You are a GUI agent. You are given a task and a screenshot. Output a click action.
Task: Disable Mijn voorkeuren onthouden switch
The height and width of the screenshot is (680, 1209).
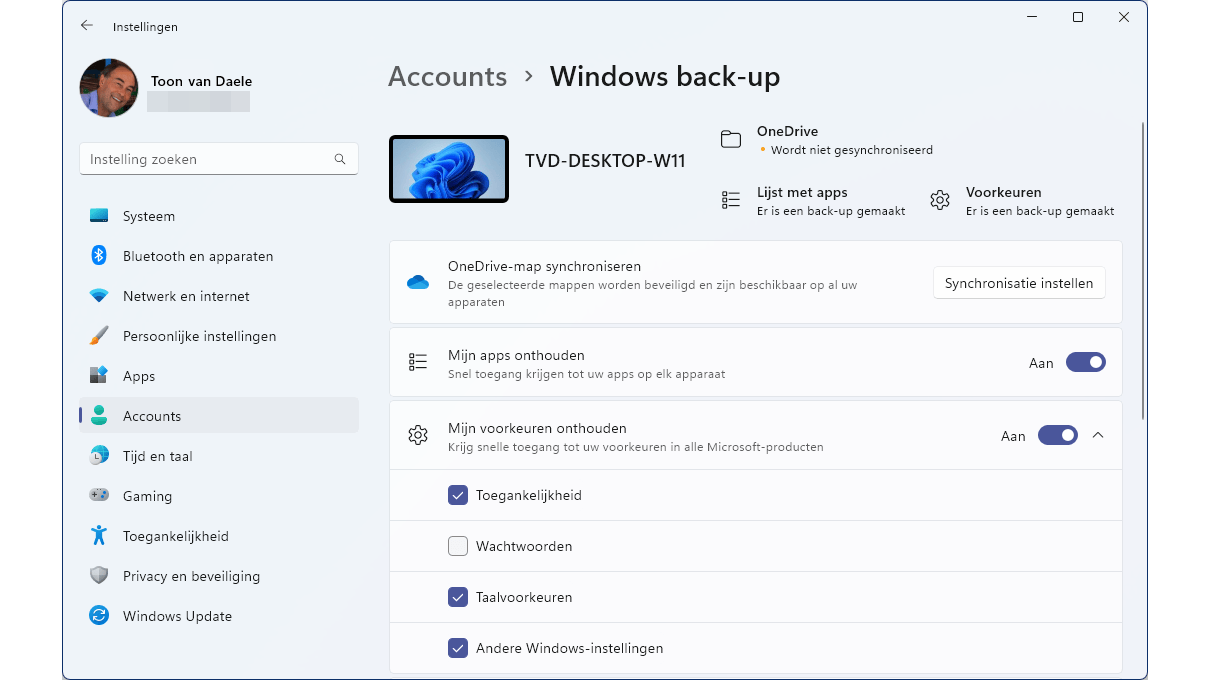click(1057, 436)
